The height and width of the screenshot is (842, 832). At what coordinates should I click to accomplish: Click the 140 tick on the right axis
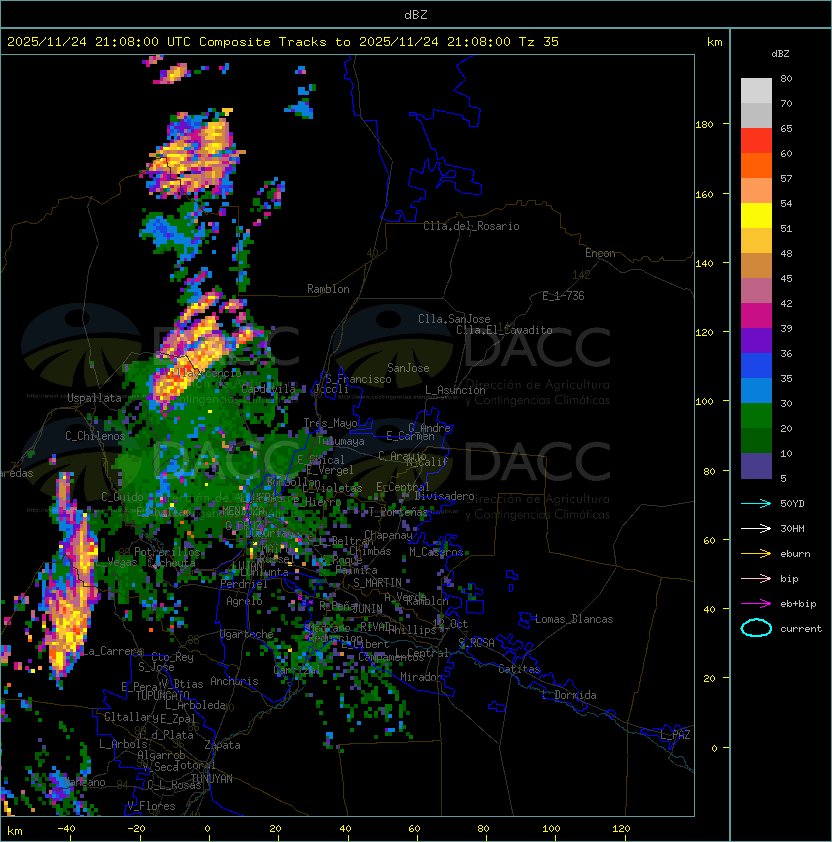click(x=704, y=263)
